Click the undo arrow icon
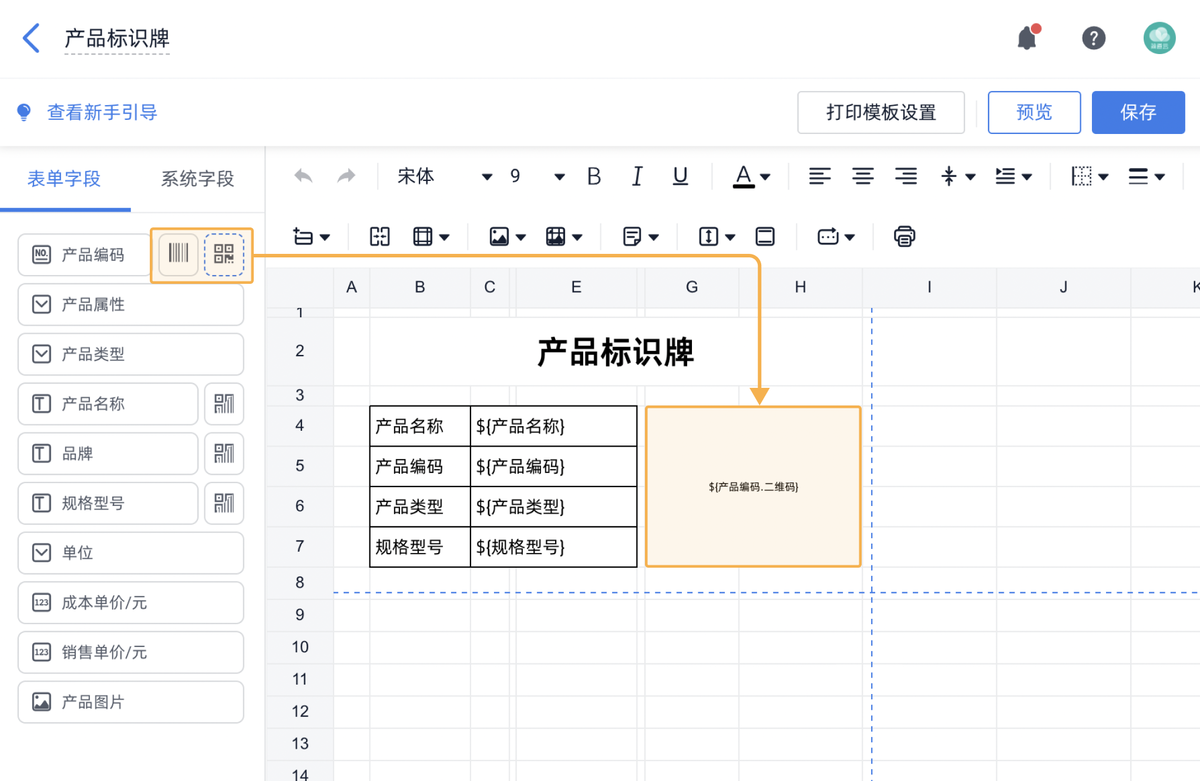The width and height of the screenshot is (1200, 781). coord(303,176)
